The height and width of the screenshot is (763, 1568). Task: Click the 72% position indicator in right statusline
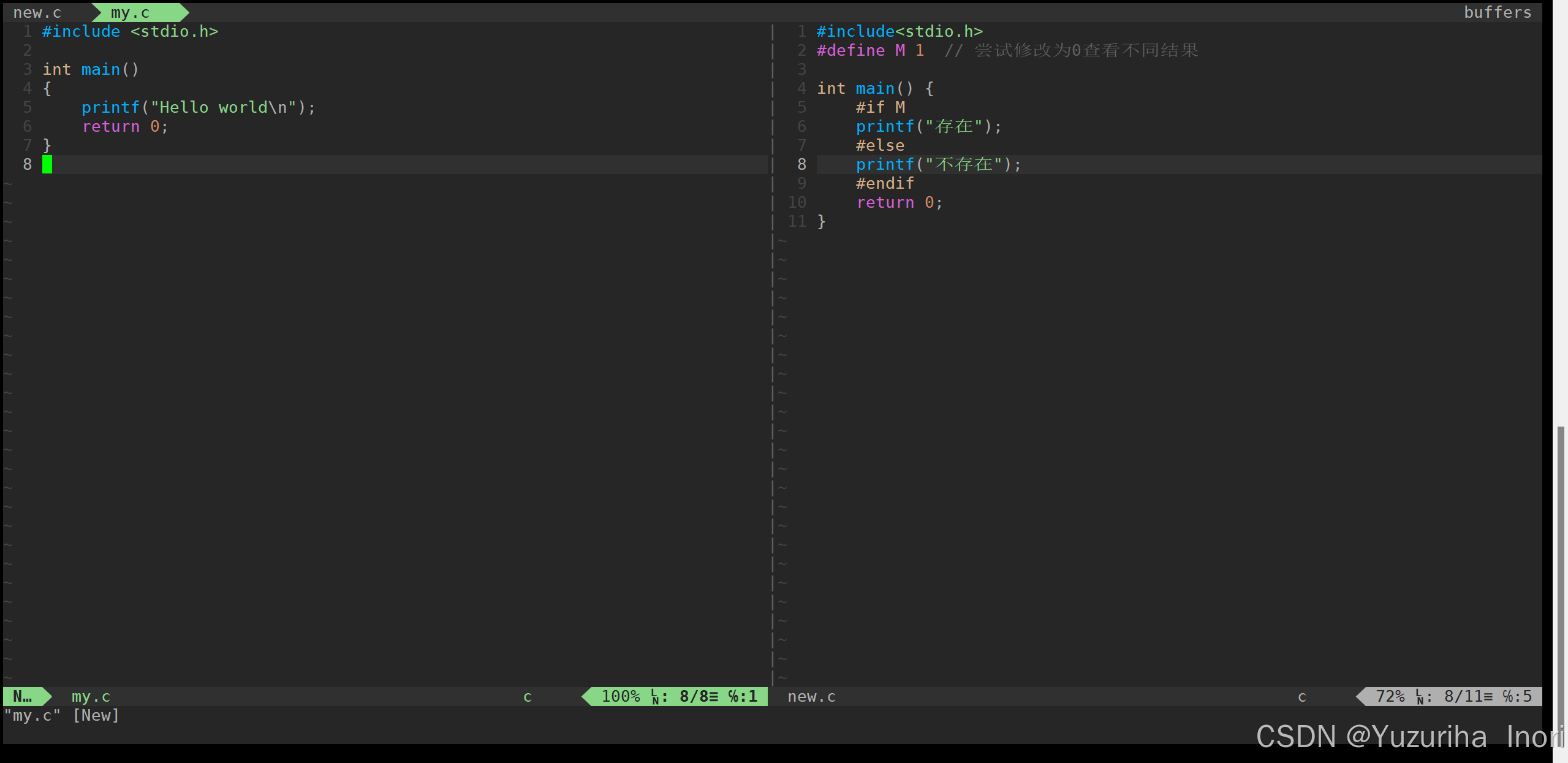[x=1390, y=696]
